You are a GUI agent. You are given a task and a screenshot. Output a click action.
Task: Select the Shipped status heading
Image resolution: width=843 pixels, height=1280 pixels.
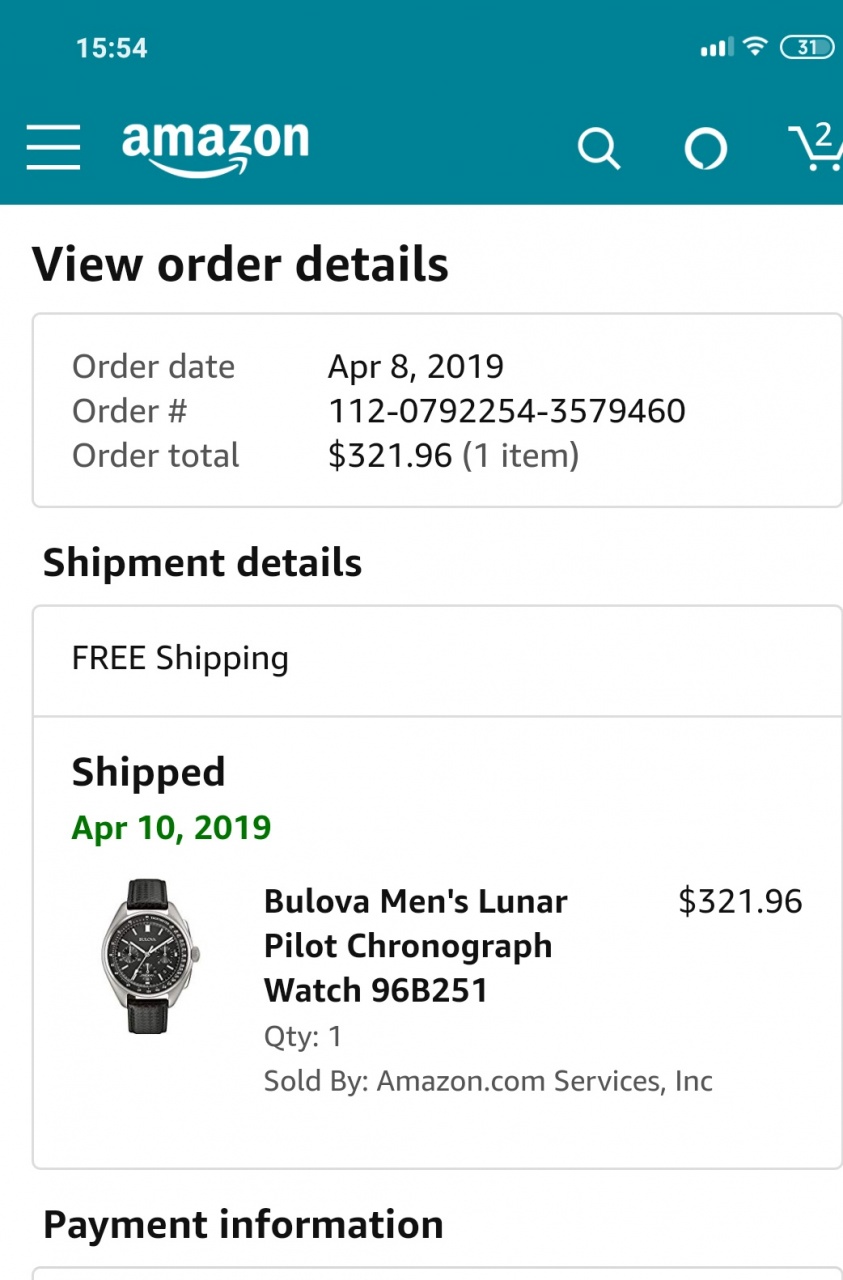[x=148, y=772]
